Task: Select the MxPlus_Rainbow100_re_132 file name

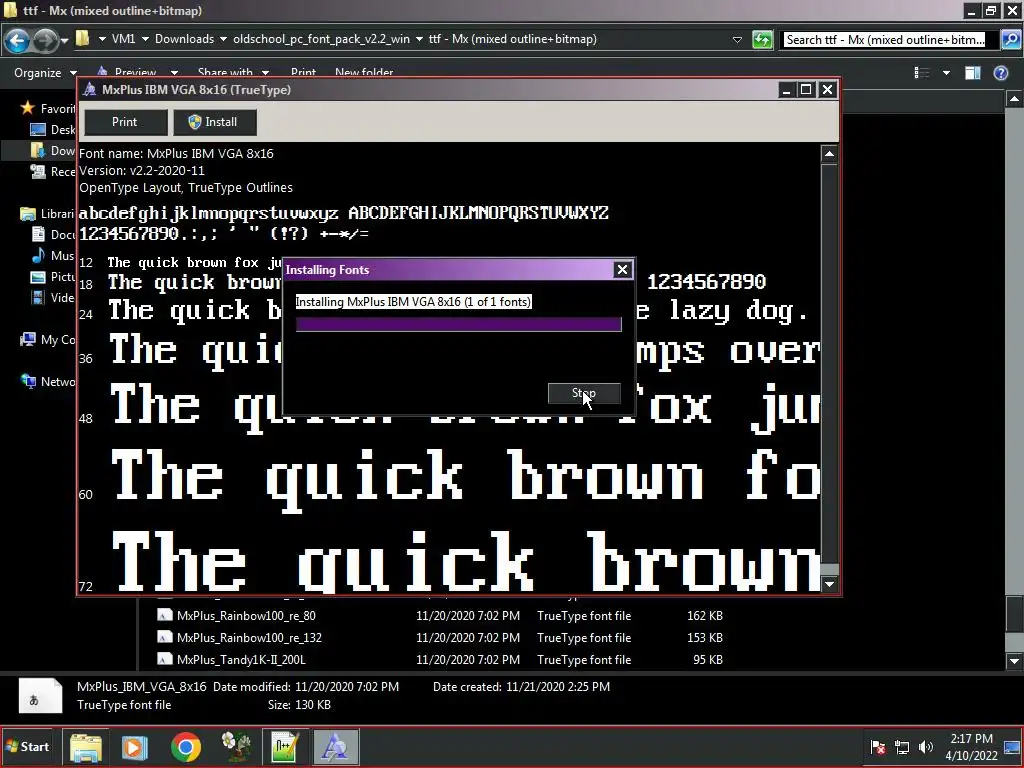Action: tap(249, 637)
